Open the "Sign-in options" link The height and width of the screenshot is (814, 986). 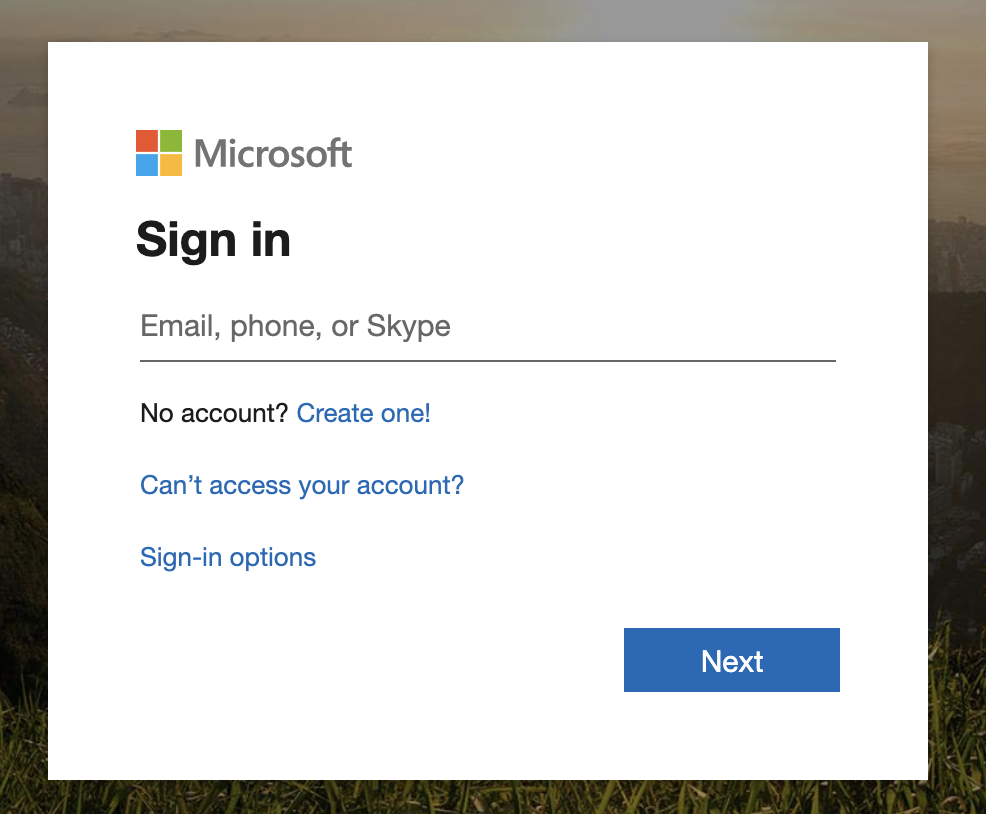pos(228,557)
